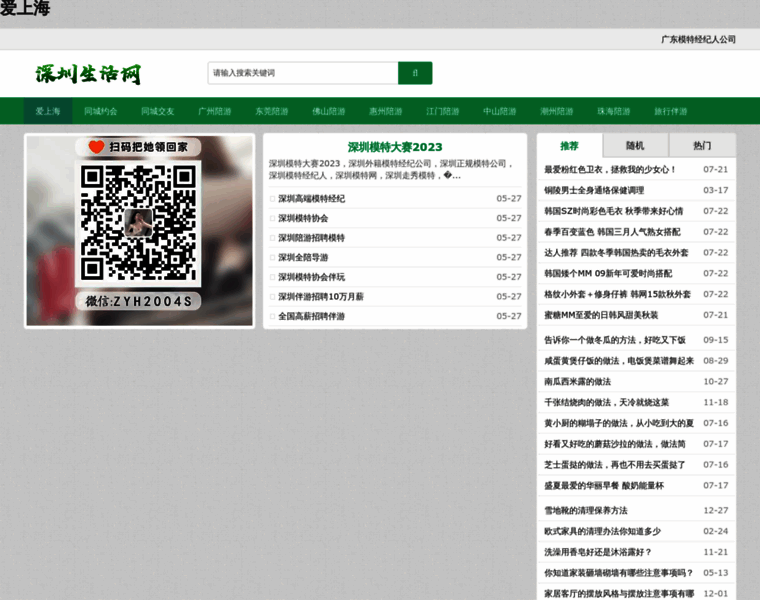Focus the keyword search input field
The height and width of the screenshot is (600, 760).
303,73
